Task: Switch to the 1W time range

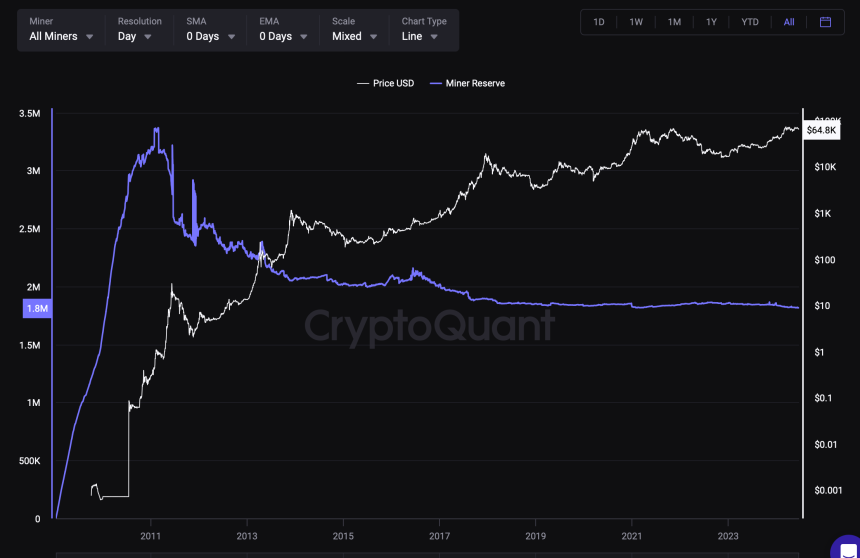Action: (x=636, y=22)
